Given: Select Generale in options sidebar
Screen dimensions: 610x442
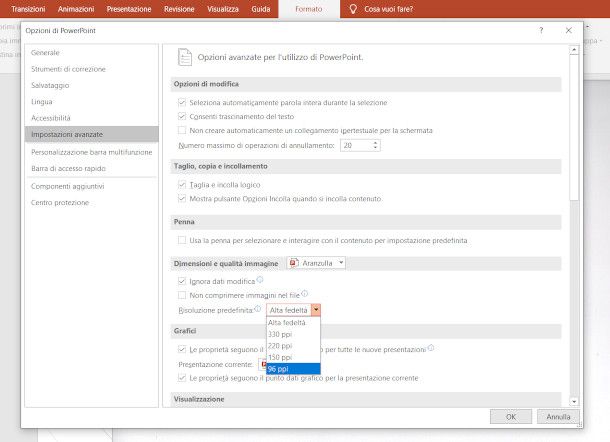Looking at the screenshot, I should pos(92,53).
